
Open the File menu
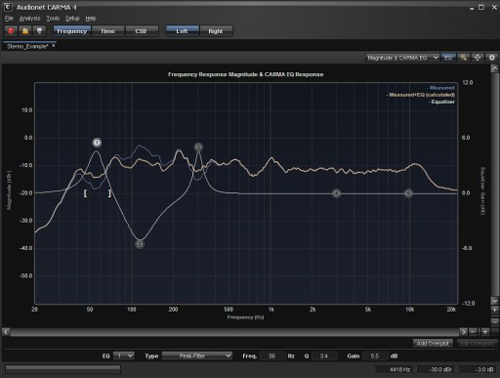[9, 18]
